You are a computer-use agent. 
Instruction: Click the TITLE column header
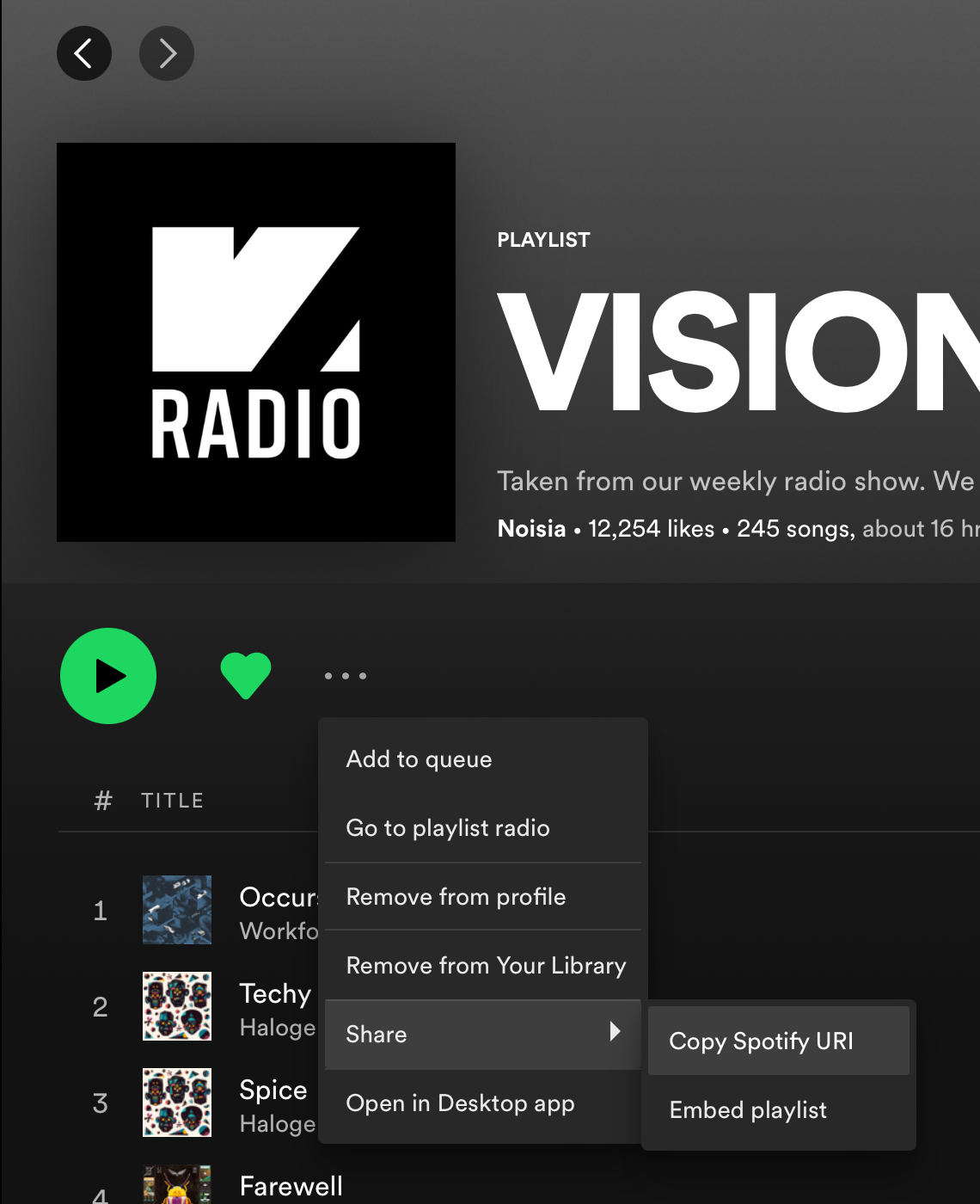[173, 801]
